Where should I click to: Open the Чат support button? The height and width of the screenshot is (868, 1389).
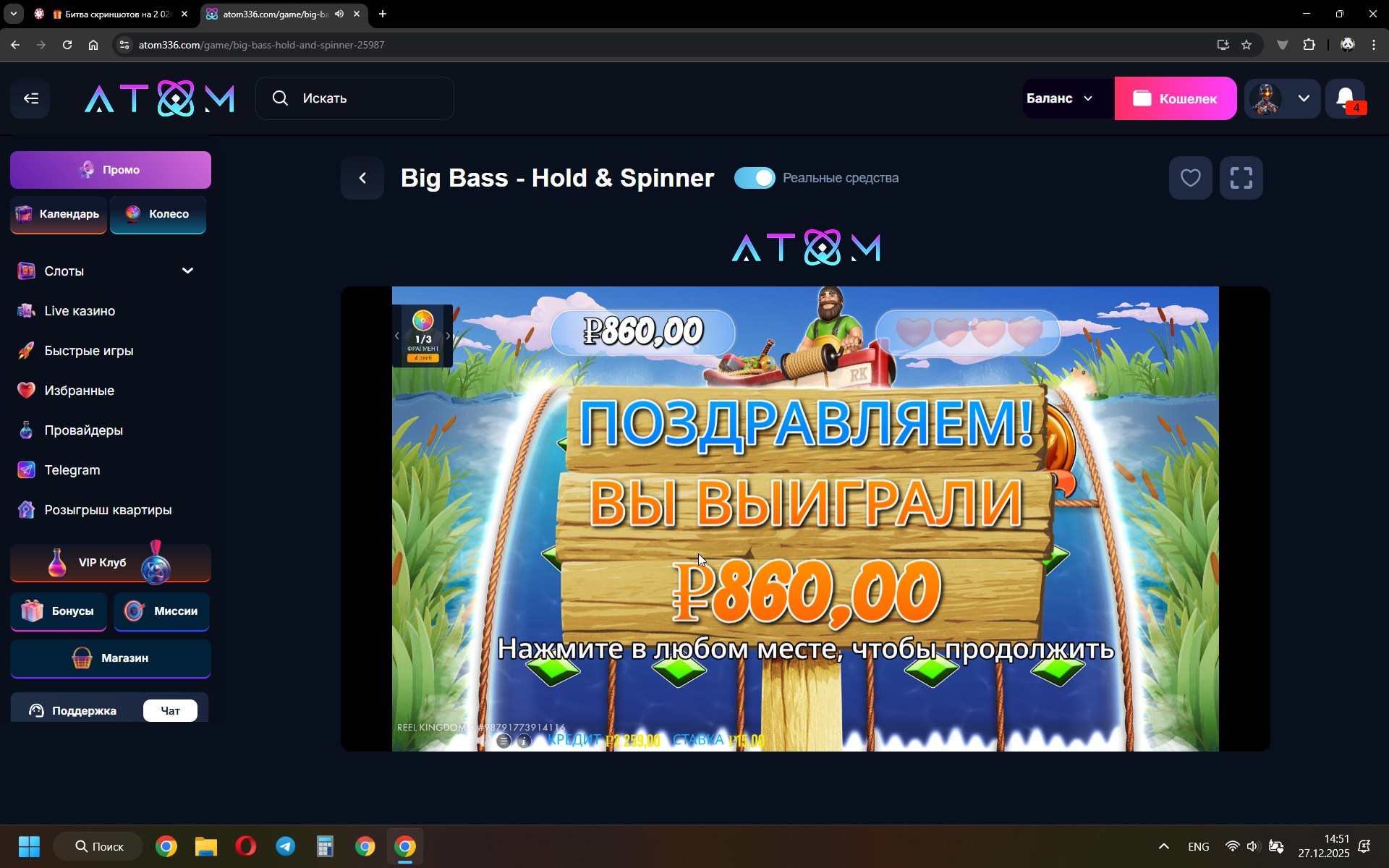[170, 711]
